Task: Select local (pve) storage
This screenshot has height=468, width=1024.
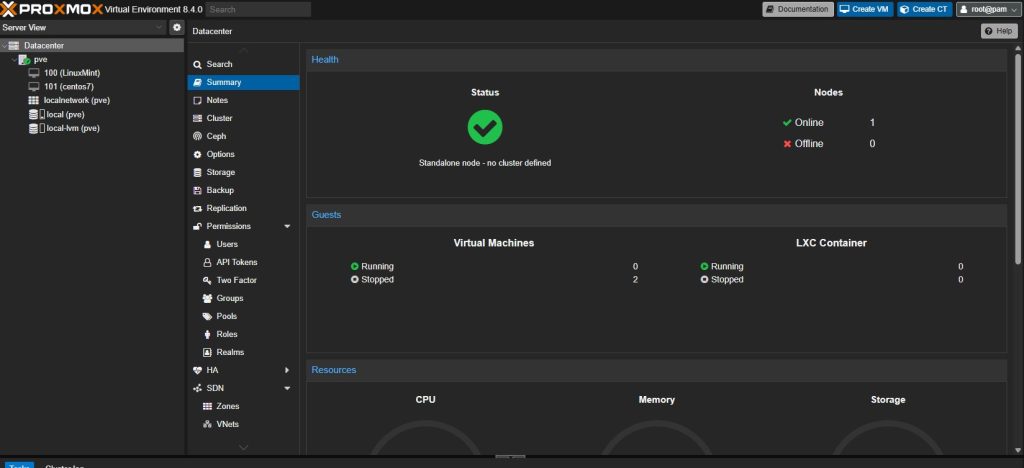Action: (x=65, y=114)
